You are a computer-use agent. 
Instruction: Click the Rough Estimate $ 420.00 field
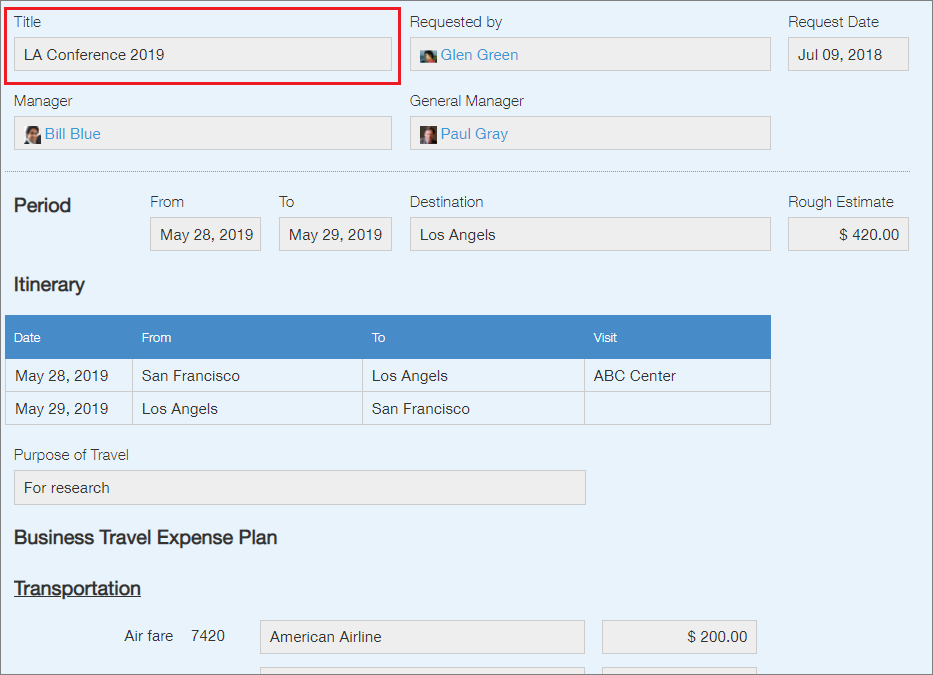(x=847, y=235)
